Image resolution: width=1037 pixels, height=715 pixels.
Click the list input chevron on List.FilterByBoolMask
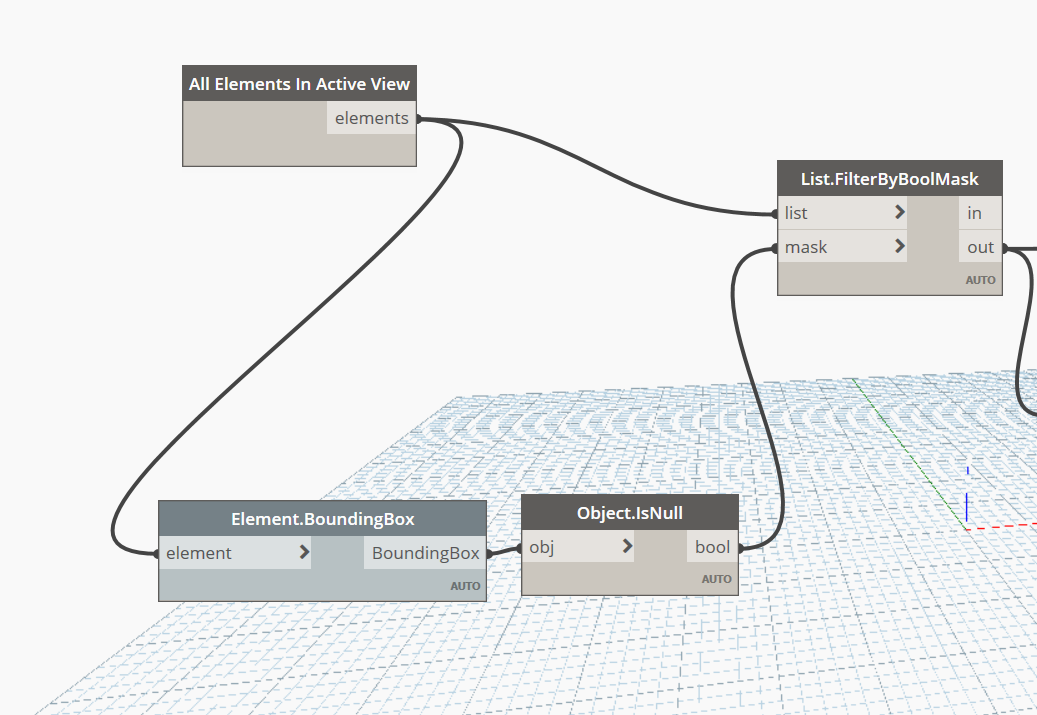[899, 212]
